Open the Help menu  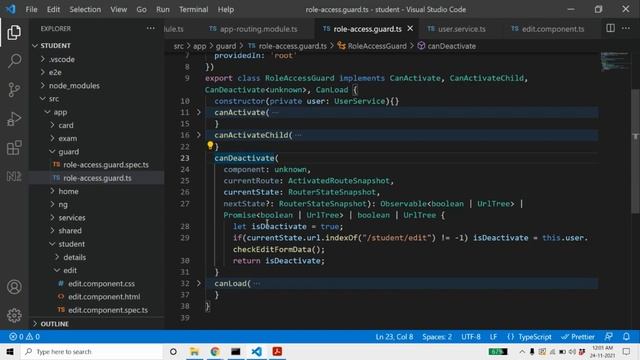tap(226, 9)
